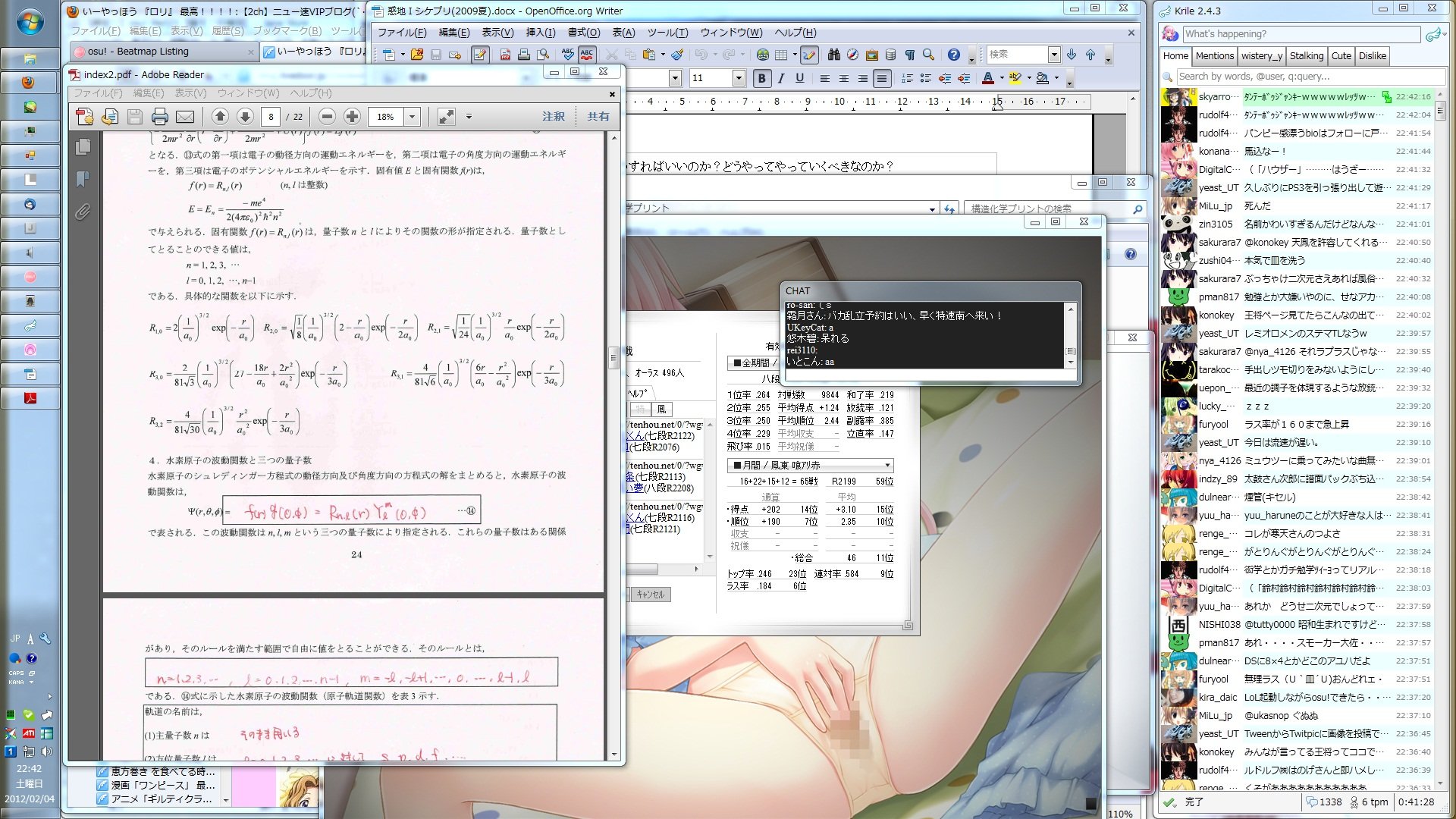This screenshot has width=1456, height=819.
Task: Click background color bucket in Writer
Action: tap(1043, 78)
